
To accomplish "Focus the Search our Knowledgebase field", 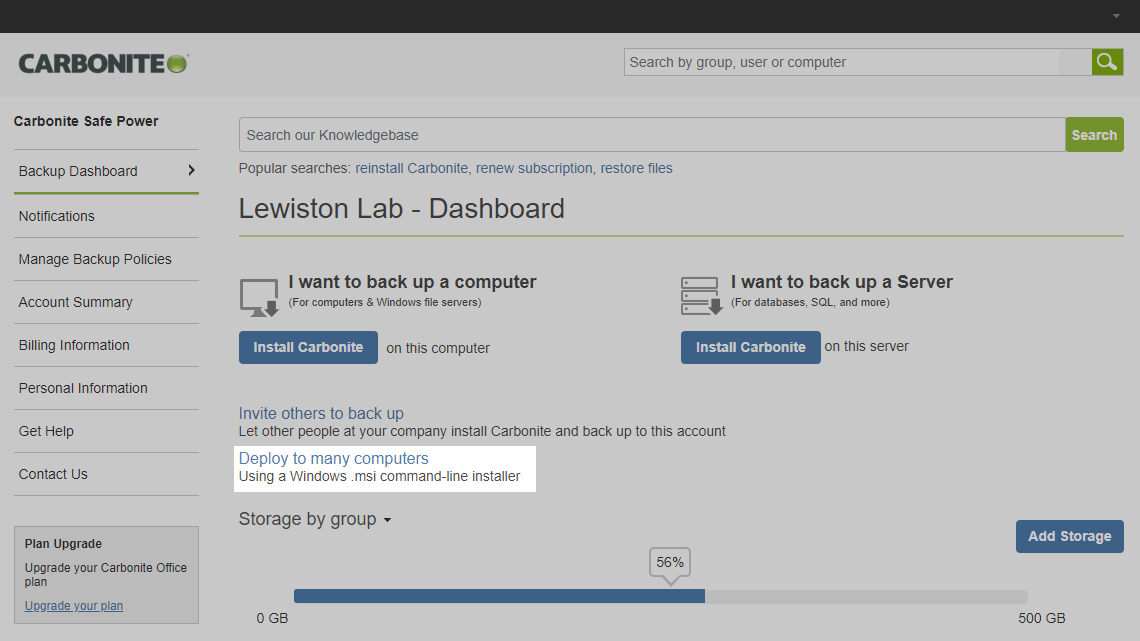I will tap(651, 135).
